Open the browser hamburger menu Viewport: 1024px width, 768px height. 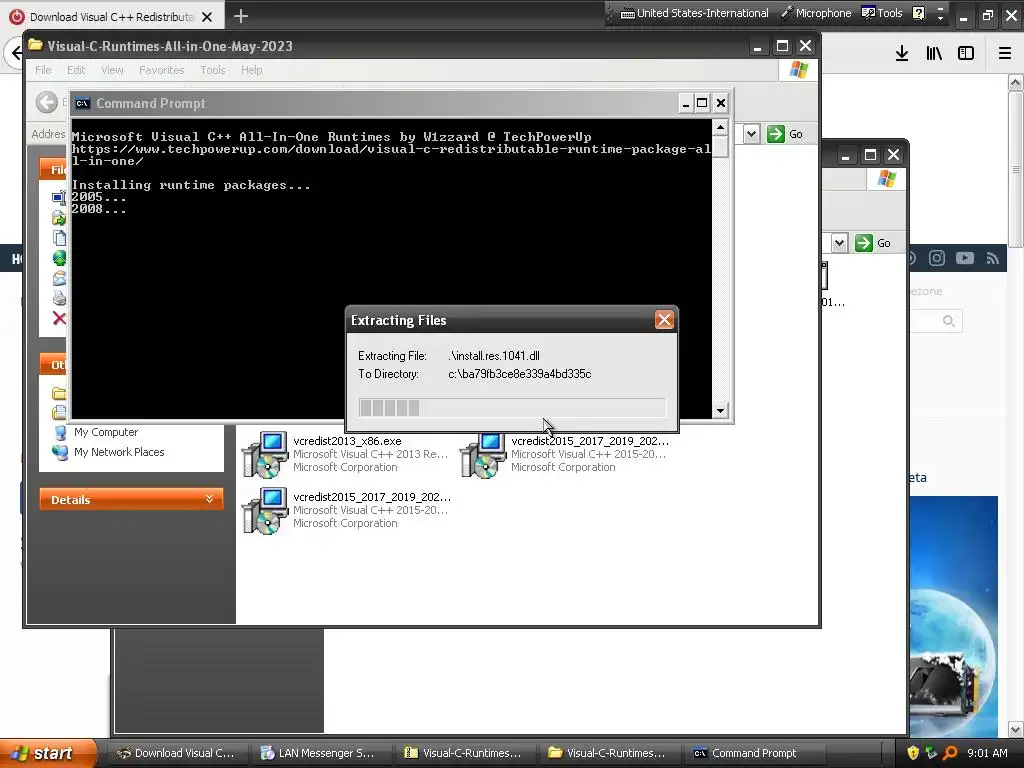(1004, 54)
